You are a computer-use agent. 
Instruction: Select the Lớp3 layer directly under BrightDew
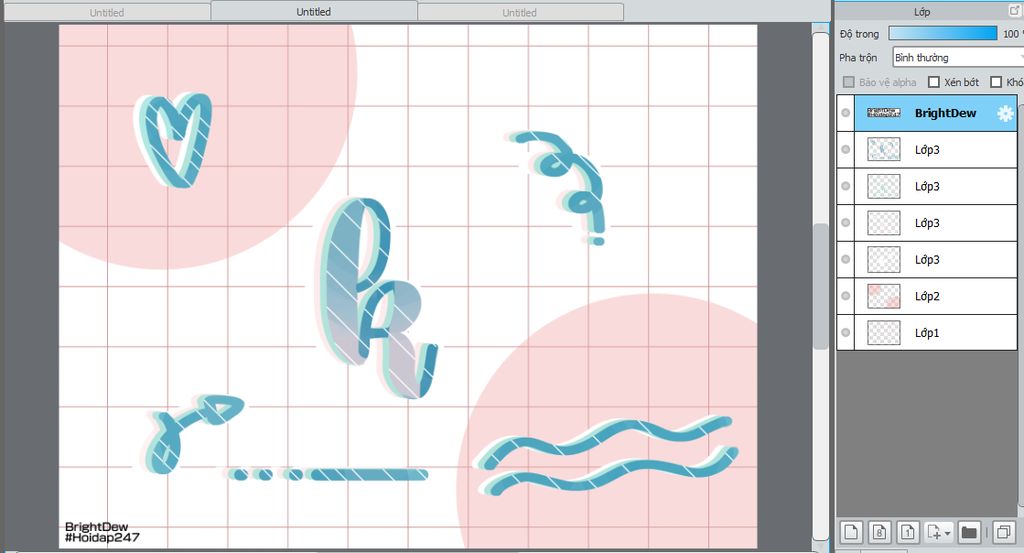[x=935, y=150]
